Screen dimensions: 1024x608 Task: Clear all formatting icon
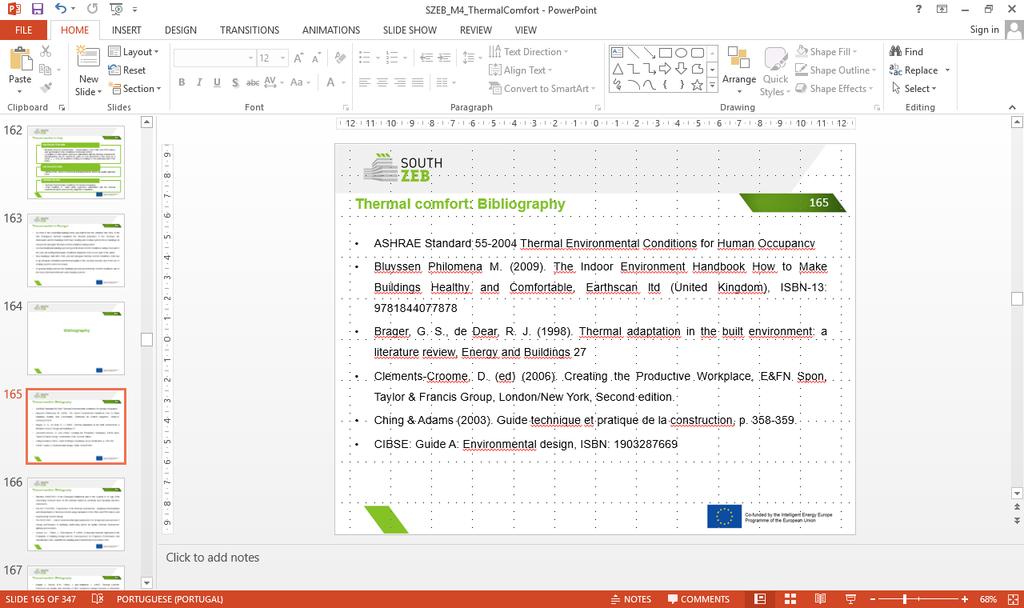pyautogui.click(x=340, y=58)
